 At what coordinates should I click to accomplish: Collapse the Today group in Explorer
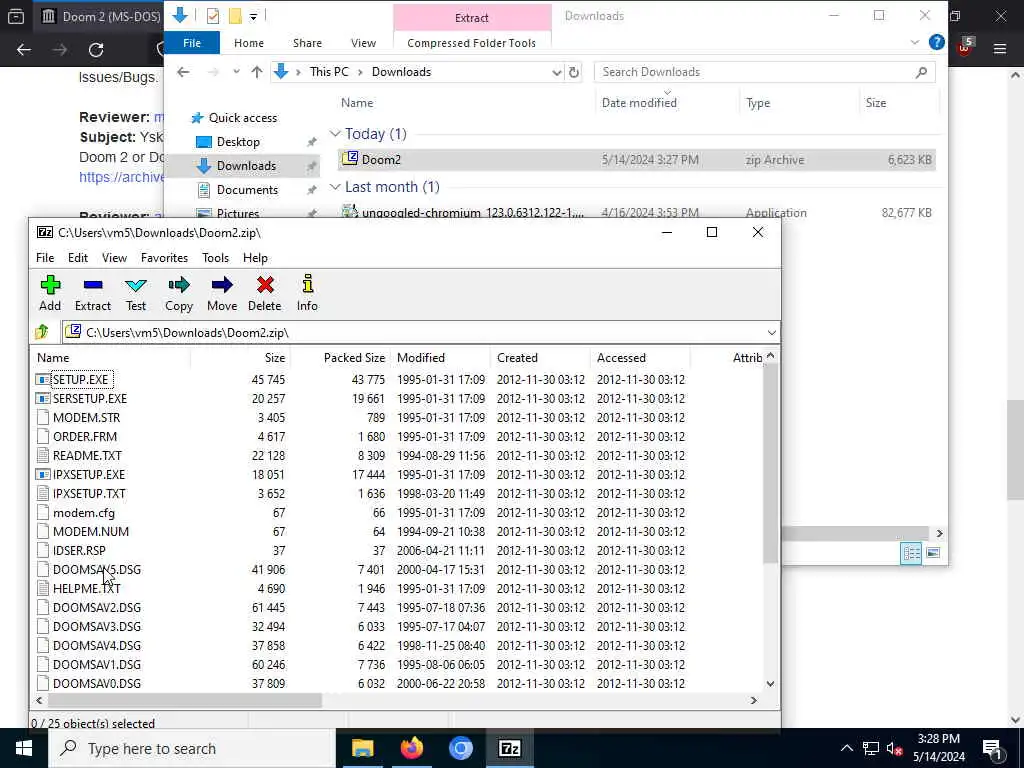[x=335, y=134]
